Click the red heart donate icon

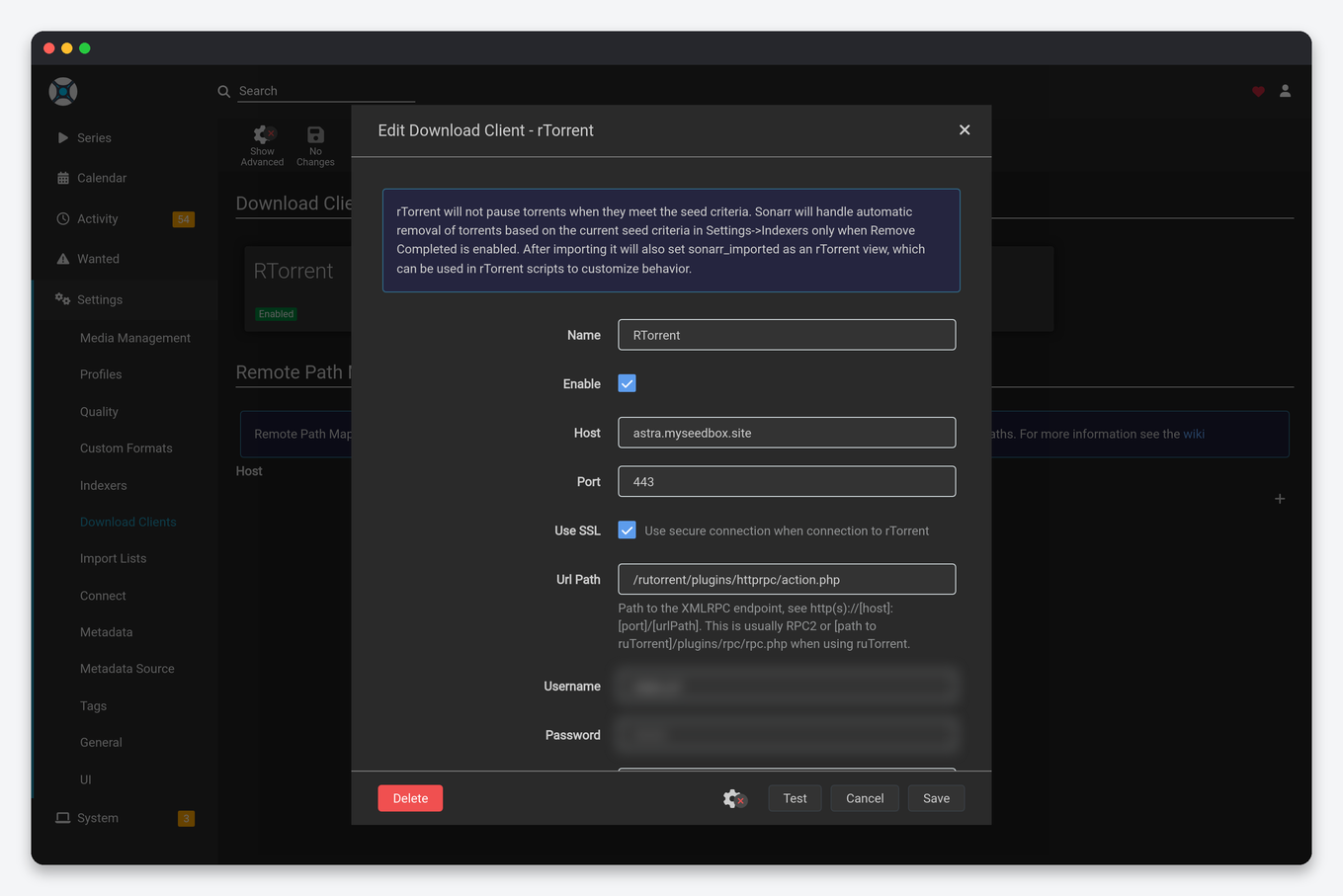click(x=1258, y=91)
